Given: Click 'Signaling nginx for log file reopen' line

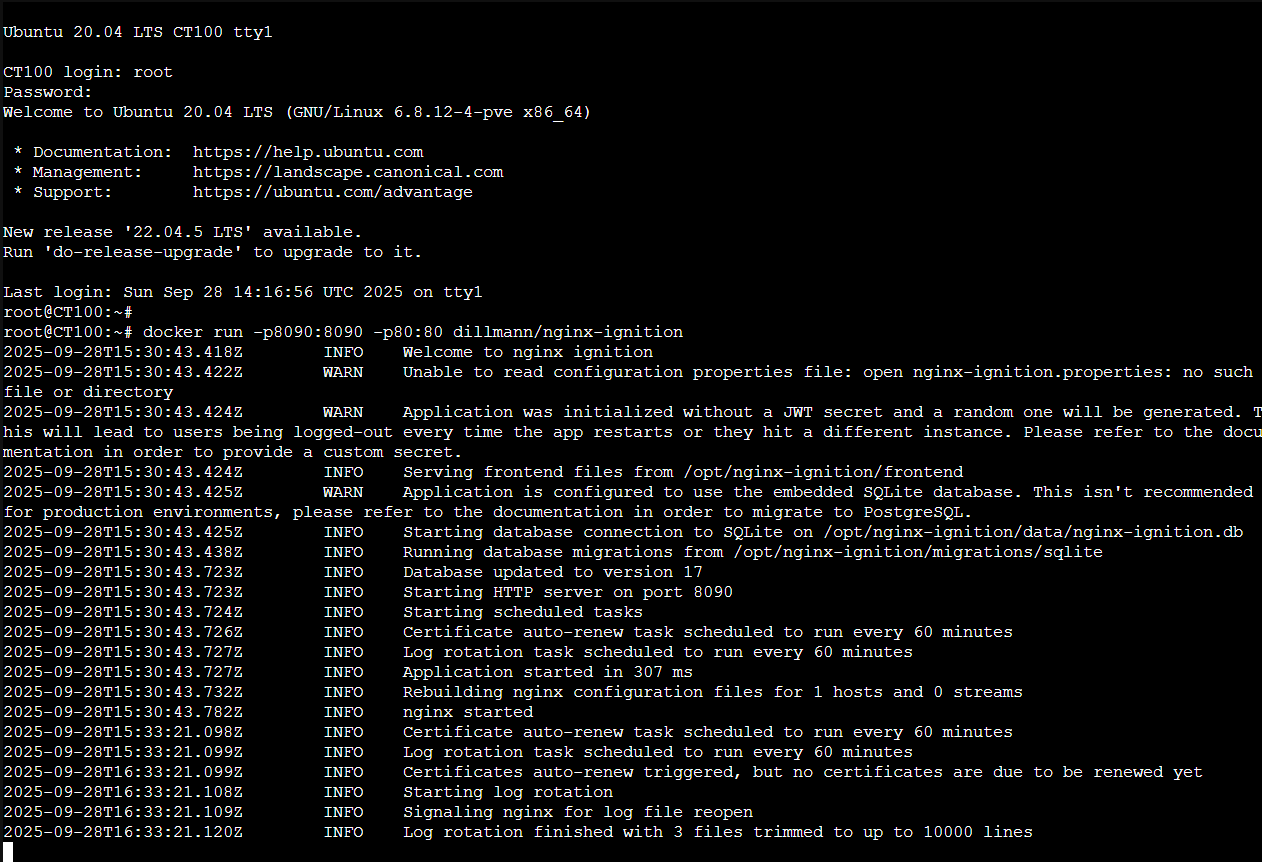Looking at the screenshot, I should coord(577,812).
